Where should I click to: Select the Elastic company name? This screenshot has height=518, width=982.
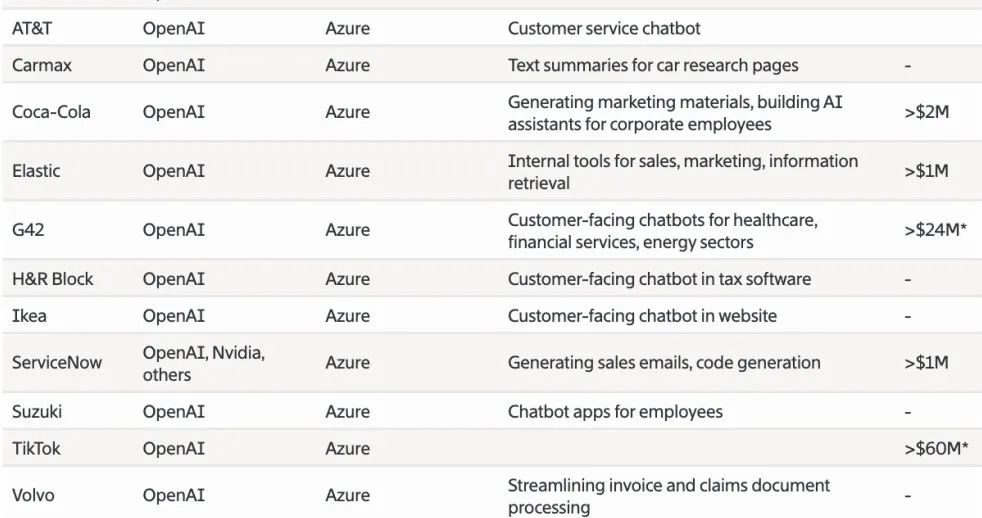pyautogui.click(x=36, y=171)
